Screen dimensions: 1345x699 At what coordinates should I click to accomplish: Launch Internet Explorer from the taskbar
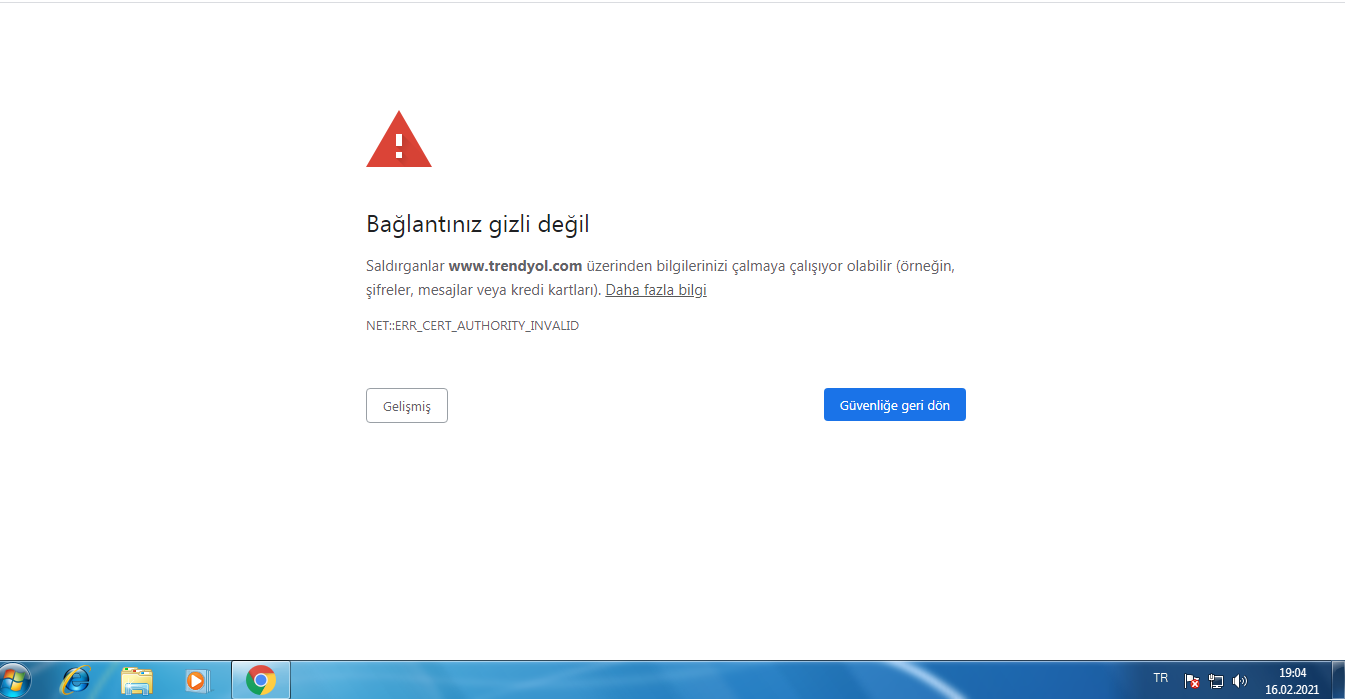75,680
